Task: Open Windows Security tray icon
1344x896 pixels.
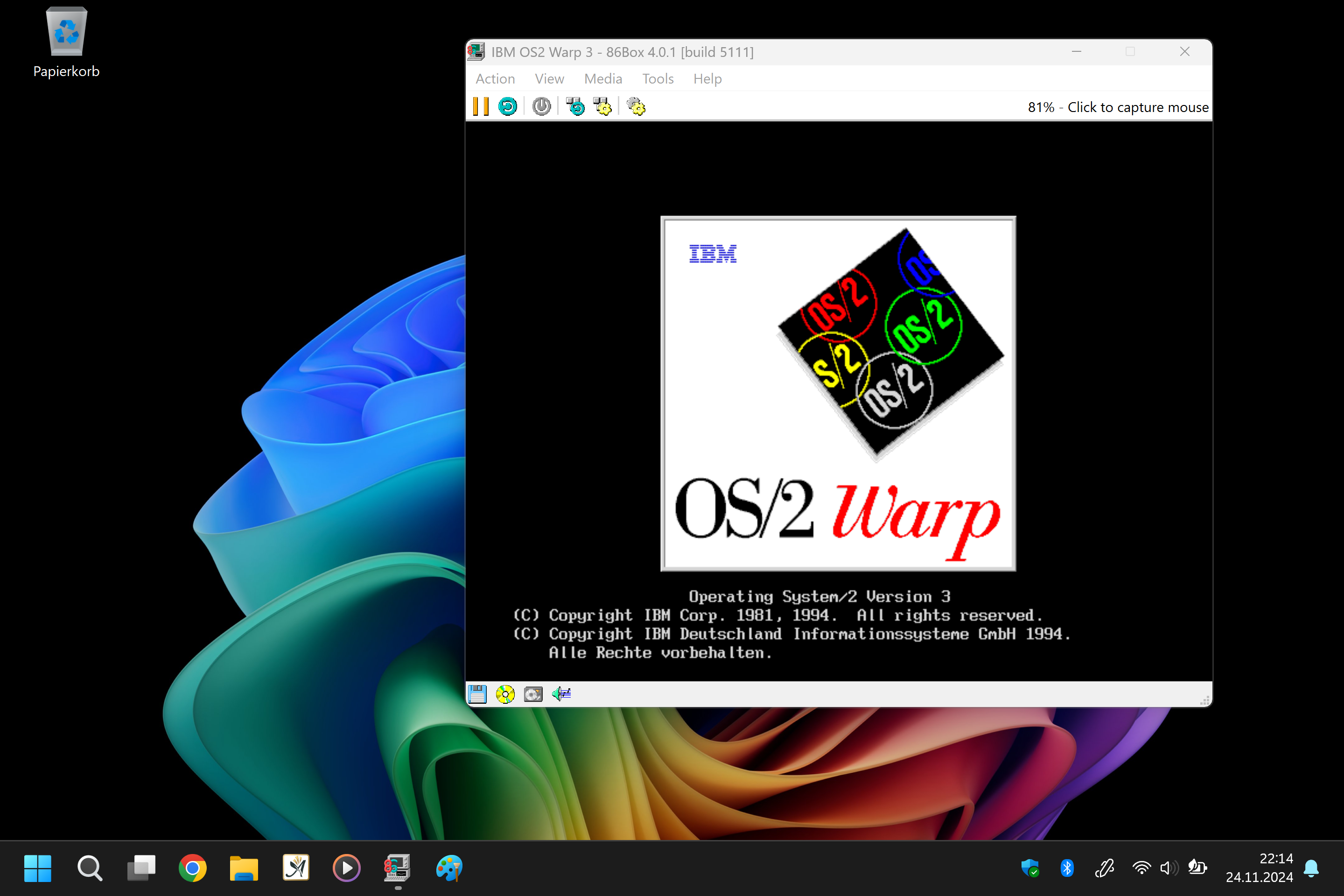Action: [1030, 868]
